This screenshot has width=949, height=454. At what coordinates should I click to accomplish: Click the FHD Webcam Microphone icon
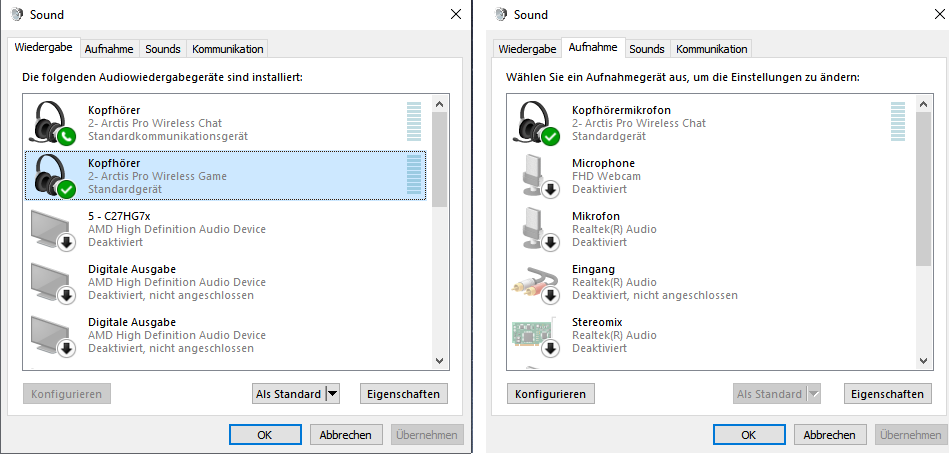pyautogui.click(x=541, y=176)
